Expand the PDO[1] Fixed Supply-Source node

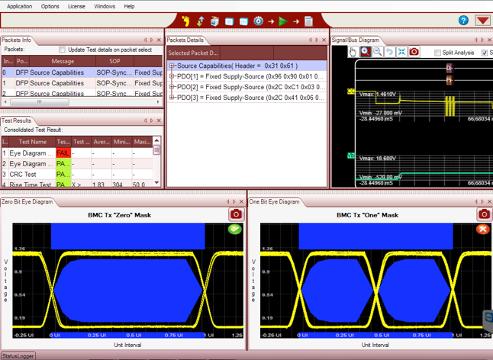tap(171, 77)
